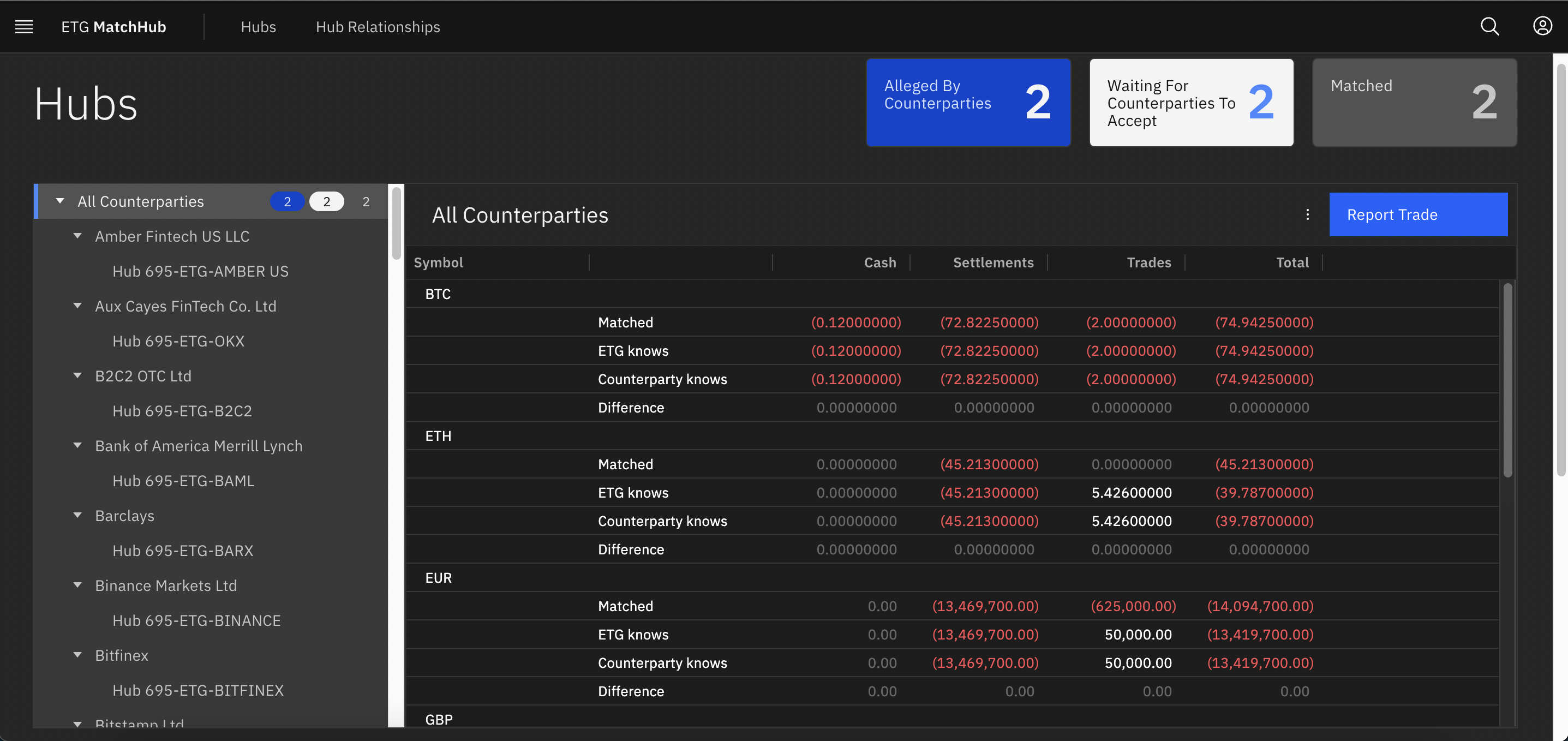This screenshot has width=1568, height=741.
Task: Click the Report Trade button
Action: point(1417,214)
